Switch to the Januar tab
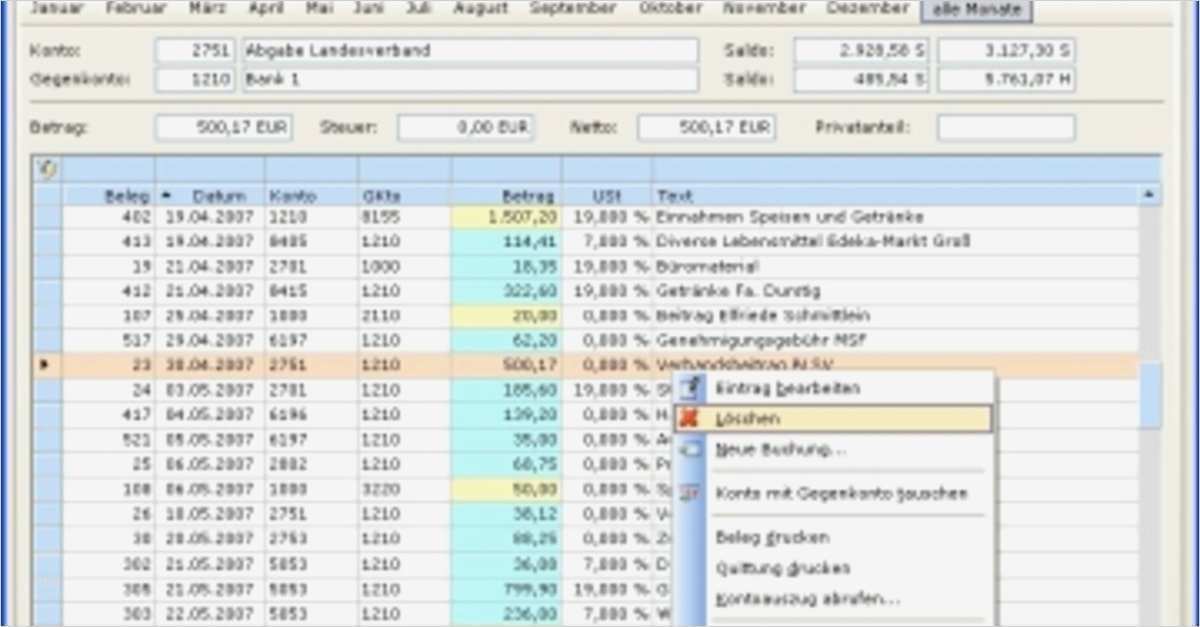Viewport: 1200px width, 627px height. coord(56,8)
